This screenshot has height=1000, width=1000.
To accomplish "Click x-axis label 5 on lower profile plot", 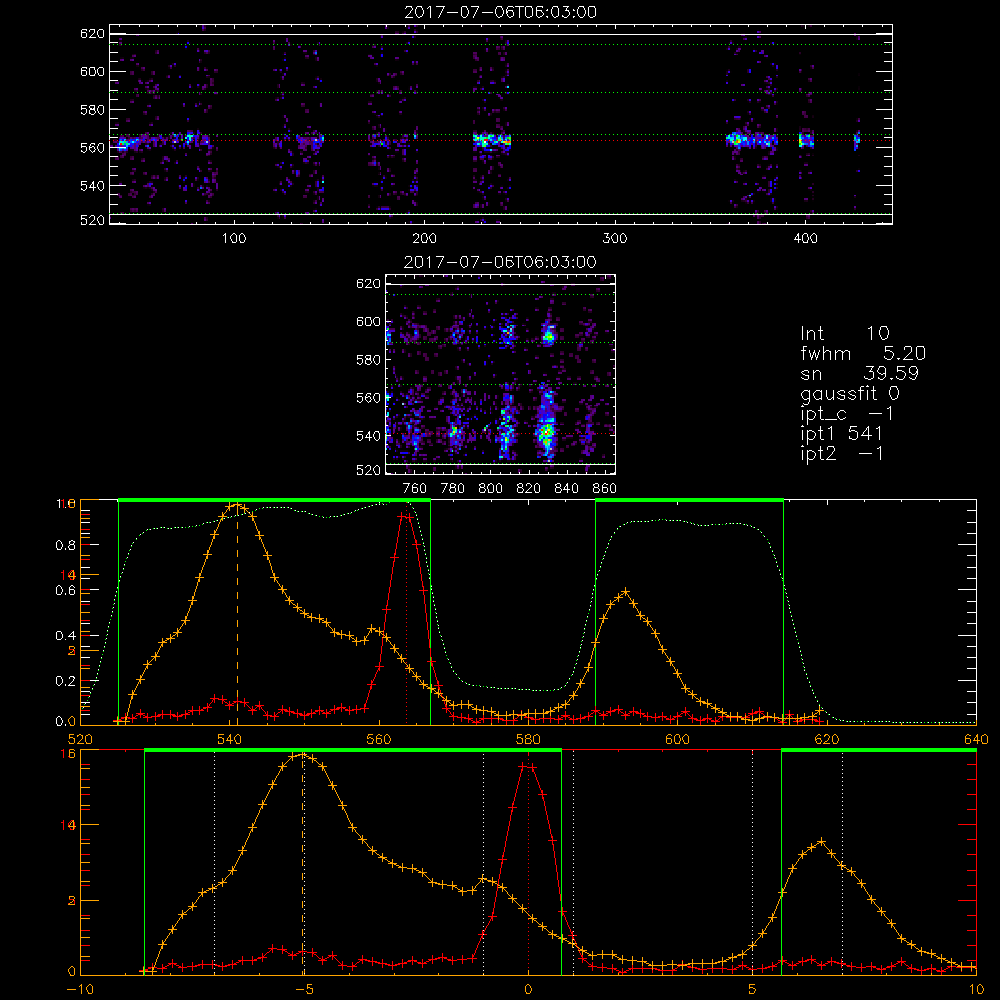I will (753, 989).
